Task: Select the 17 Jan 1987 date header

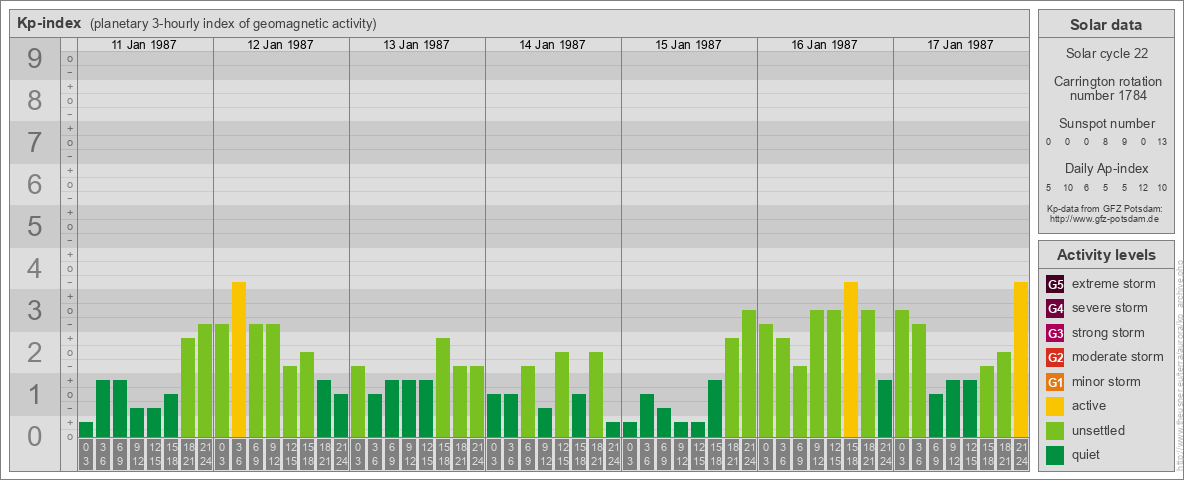Action: point(960,45)
